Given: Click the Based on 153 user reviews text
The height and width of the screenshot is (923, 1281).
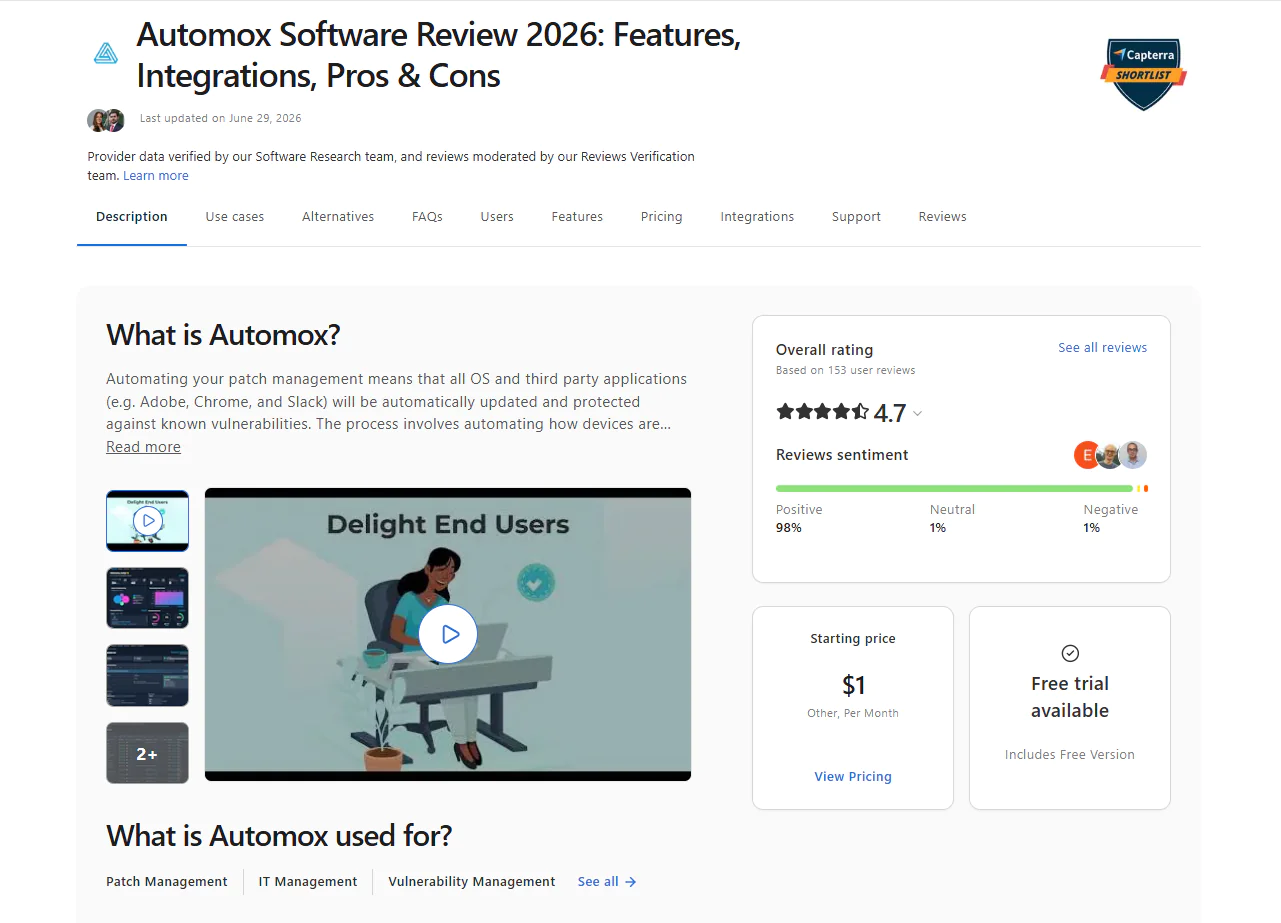Looking at the screenshot, I should tap(846, 370).
